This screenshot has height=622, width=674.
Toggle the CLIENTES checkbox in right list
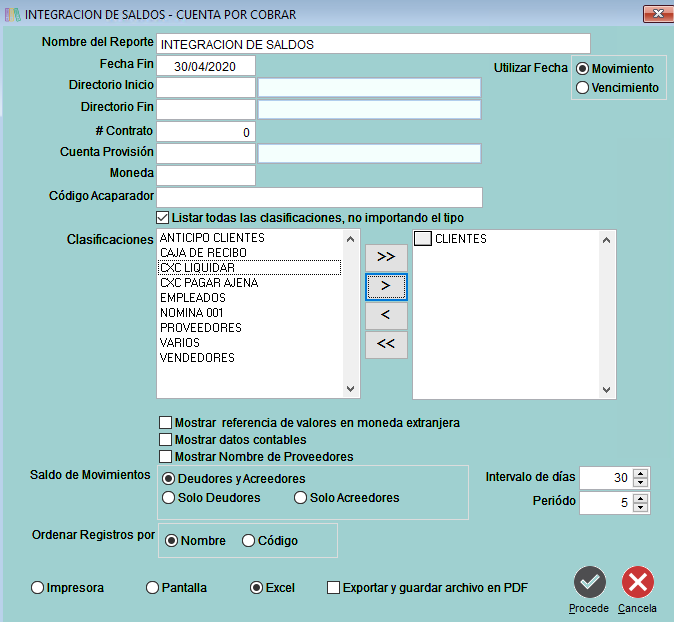pos(423,239)
